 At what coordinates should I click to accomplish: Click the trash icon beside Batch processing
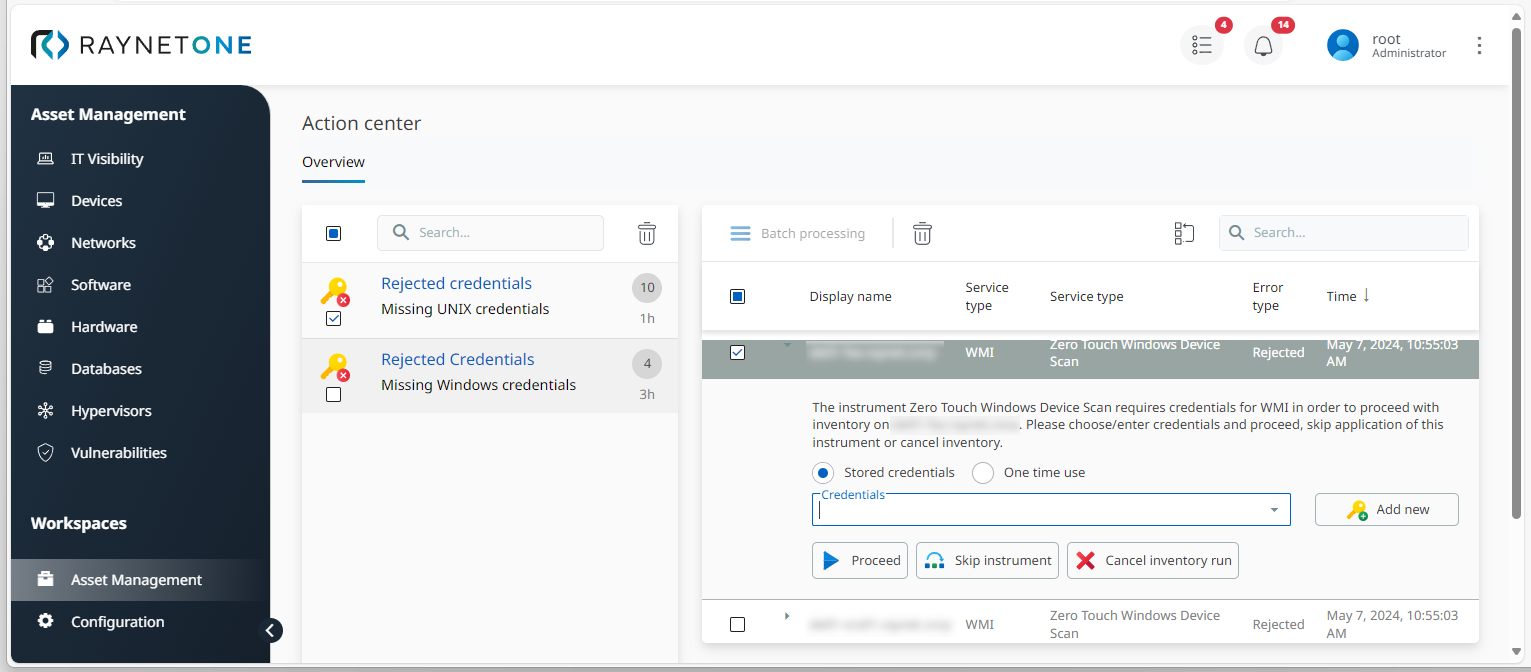[x=922, y=233]
